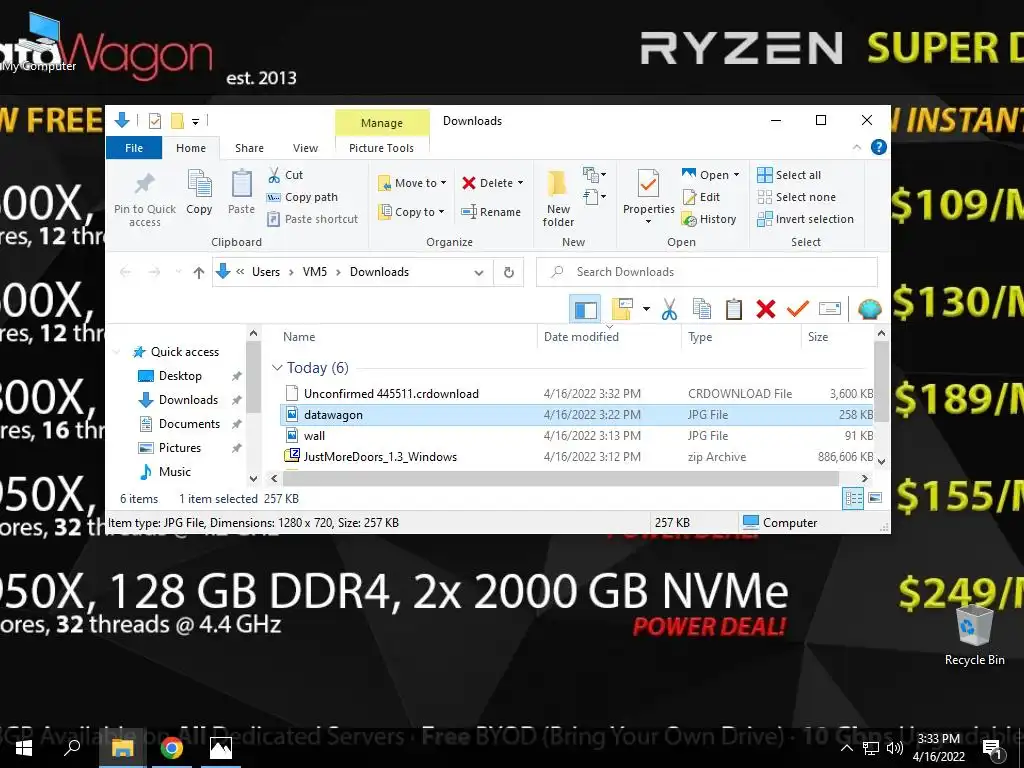
Task: Open the Customize Quick Access Toolbar dropdown
Action: (195, 121)
